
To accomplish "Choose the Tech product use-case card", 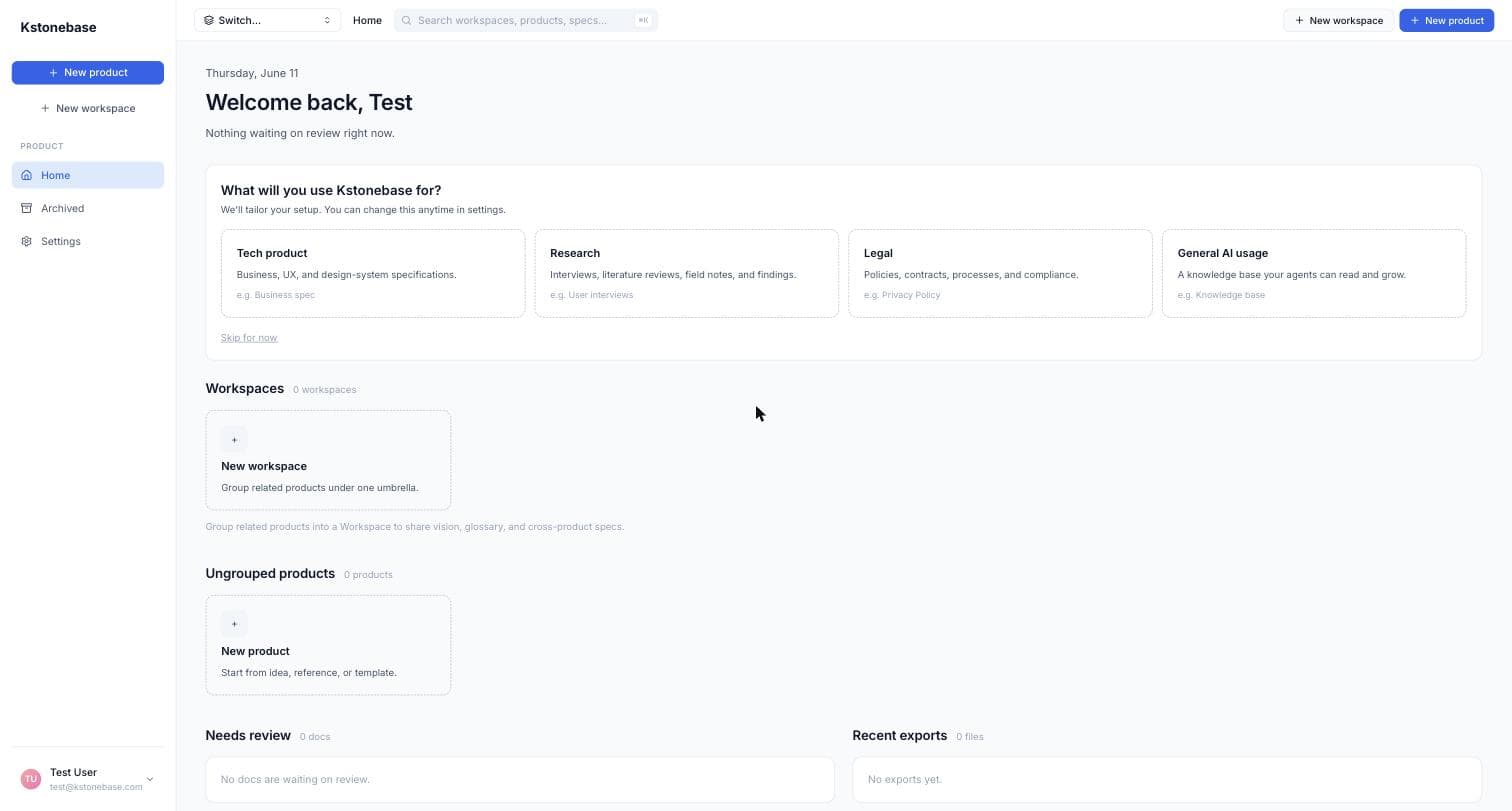I will pyautogui.click(x=373, y=273).
